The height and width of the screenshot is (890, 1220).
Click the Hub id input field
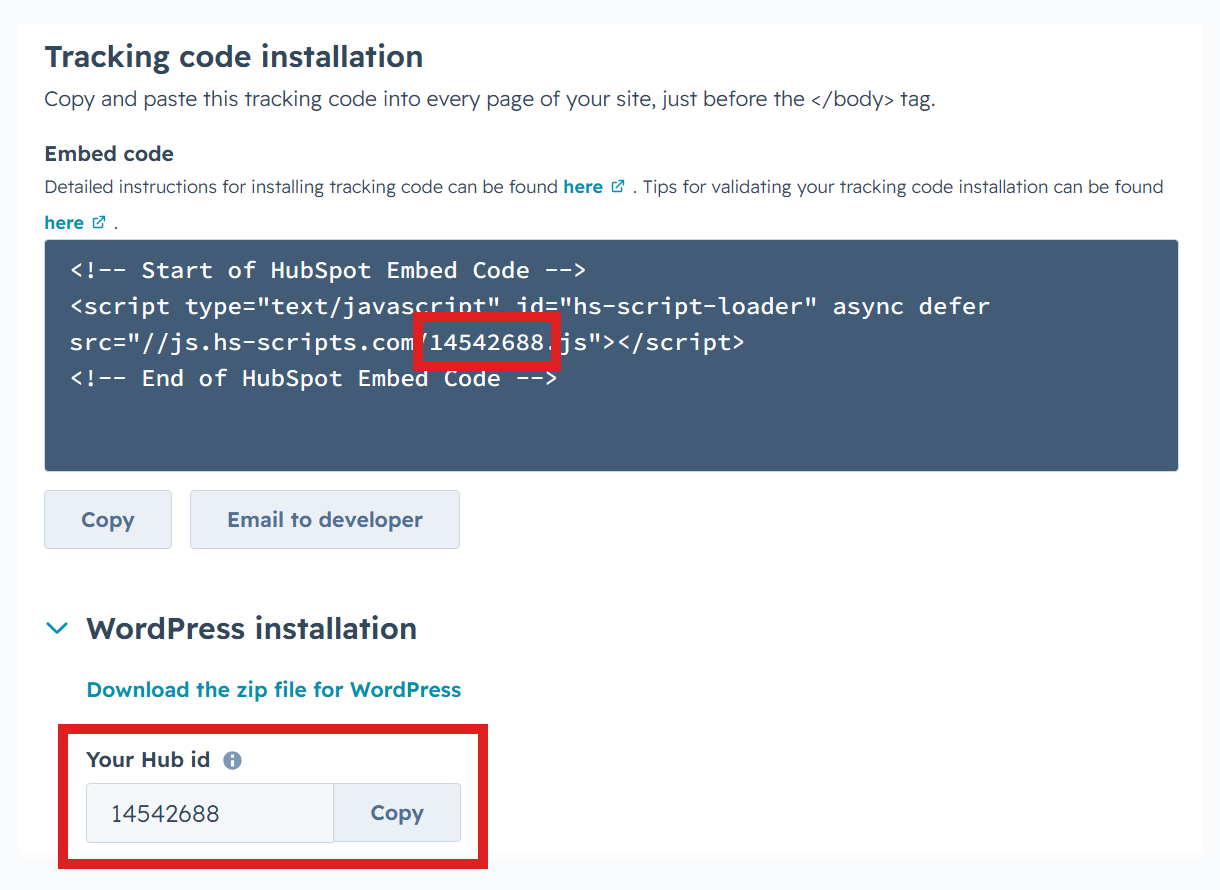click(x=209, y=813)
